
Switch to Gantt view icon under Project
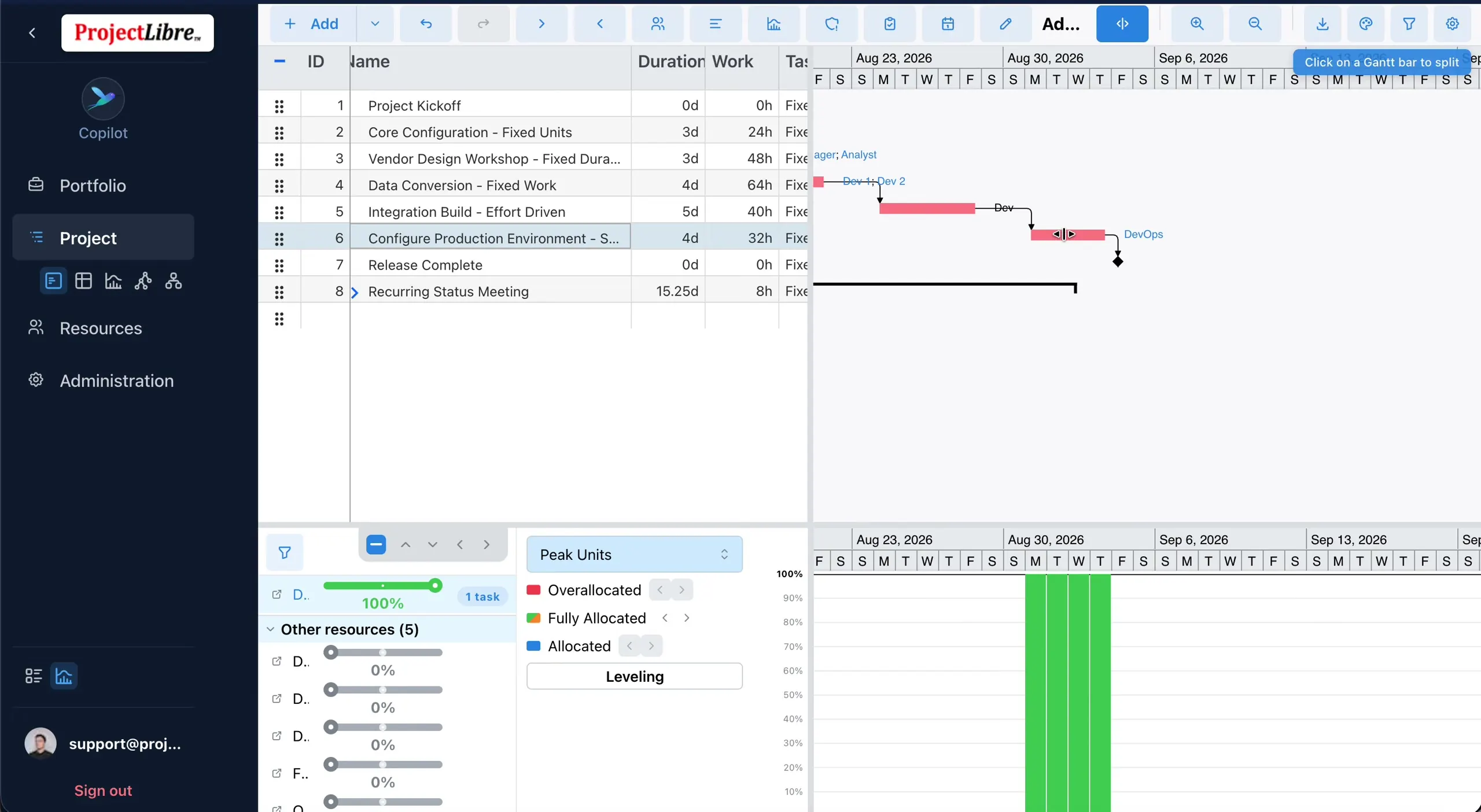click(x=53, y=281)
